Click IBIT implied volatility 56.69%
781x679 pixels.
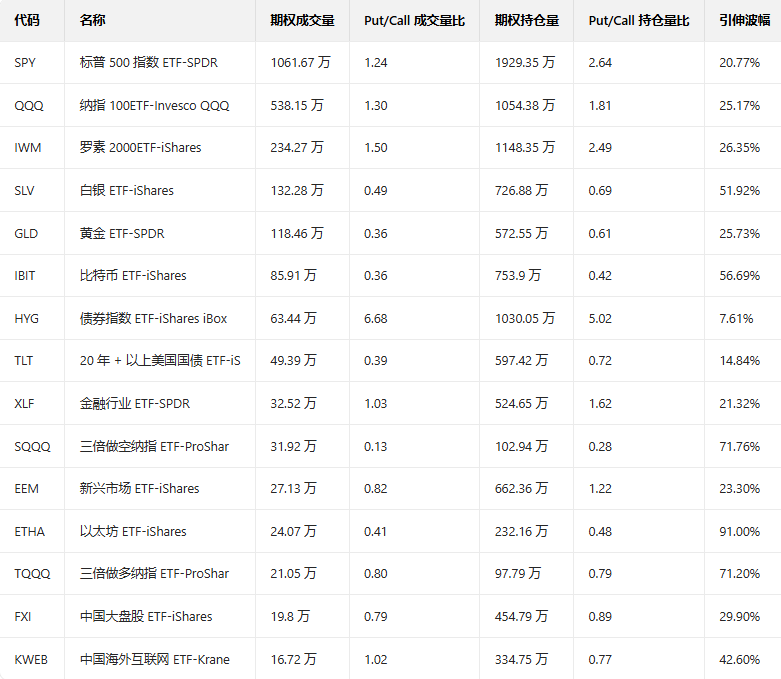pos(739,276)
